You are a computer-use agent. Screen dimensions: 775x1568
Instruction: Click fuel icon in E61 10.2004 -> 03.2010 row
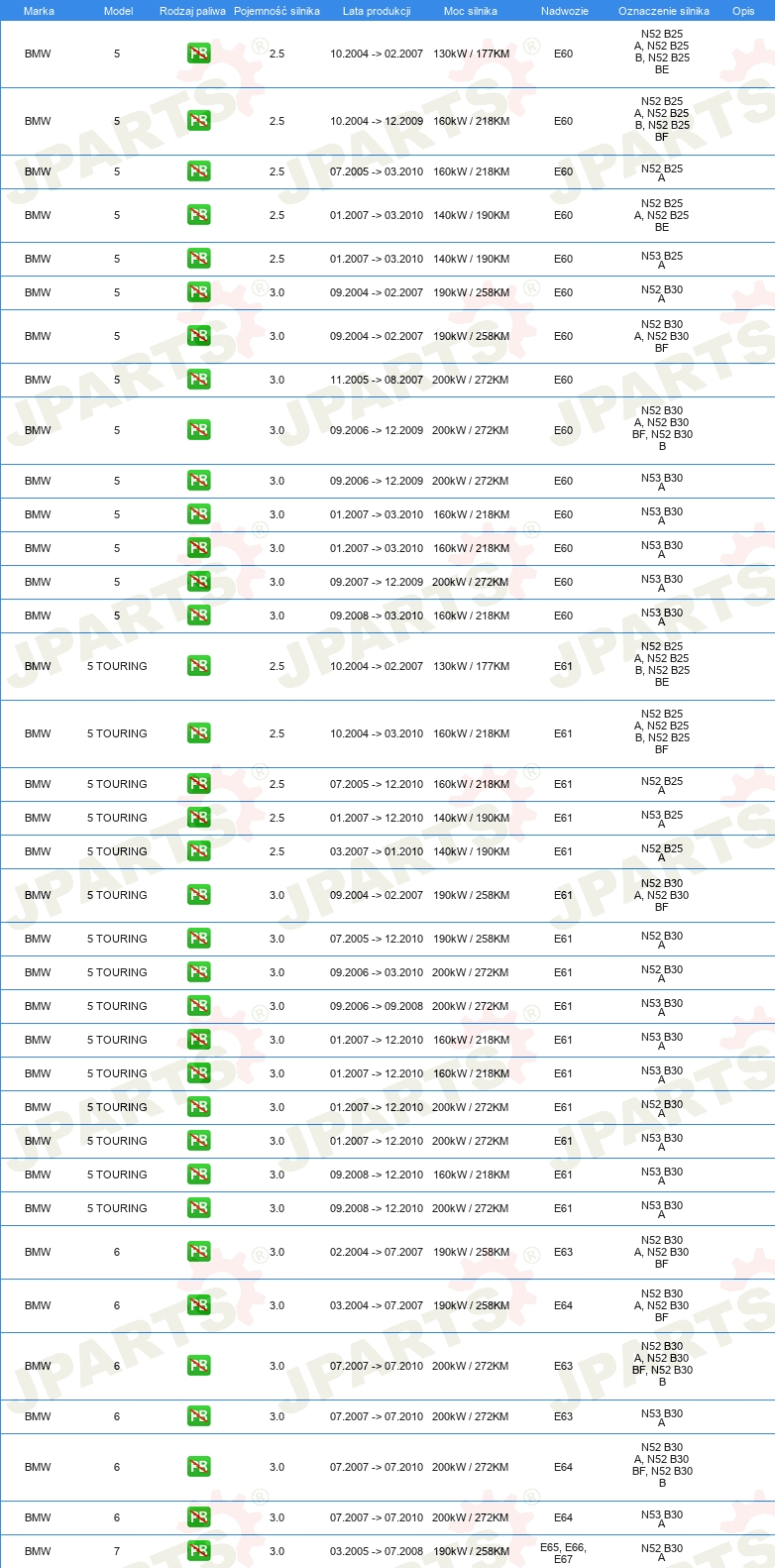pyautogui.click(x=198, y=733)
